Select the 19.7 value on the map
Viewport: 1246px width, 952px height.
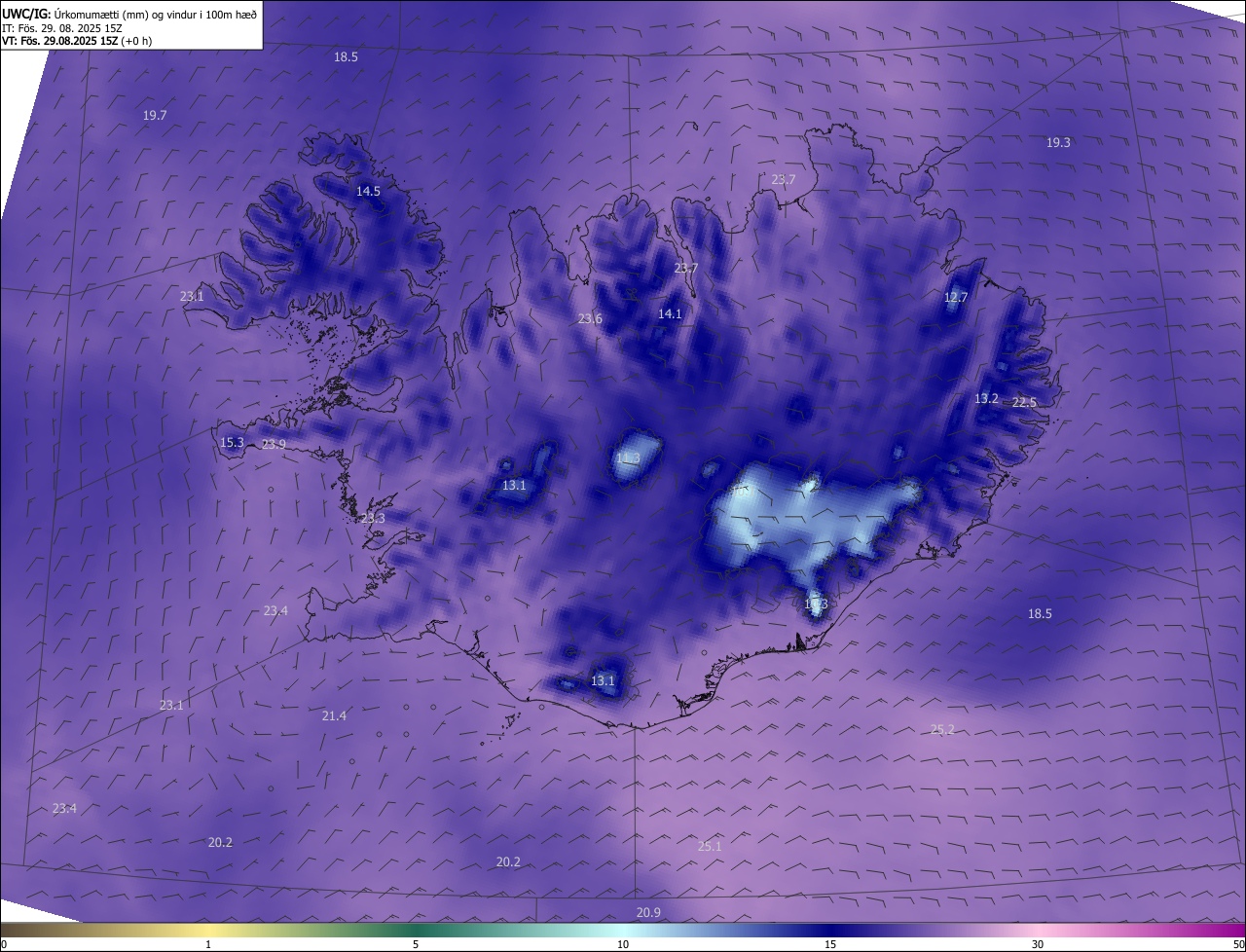point(155,115)
